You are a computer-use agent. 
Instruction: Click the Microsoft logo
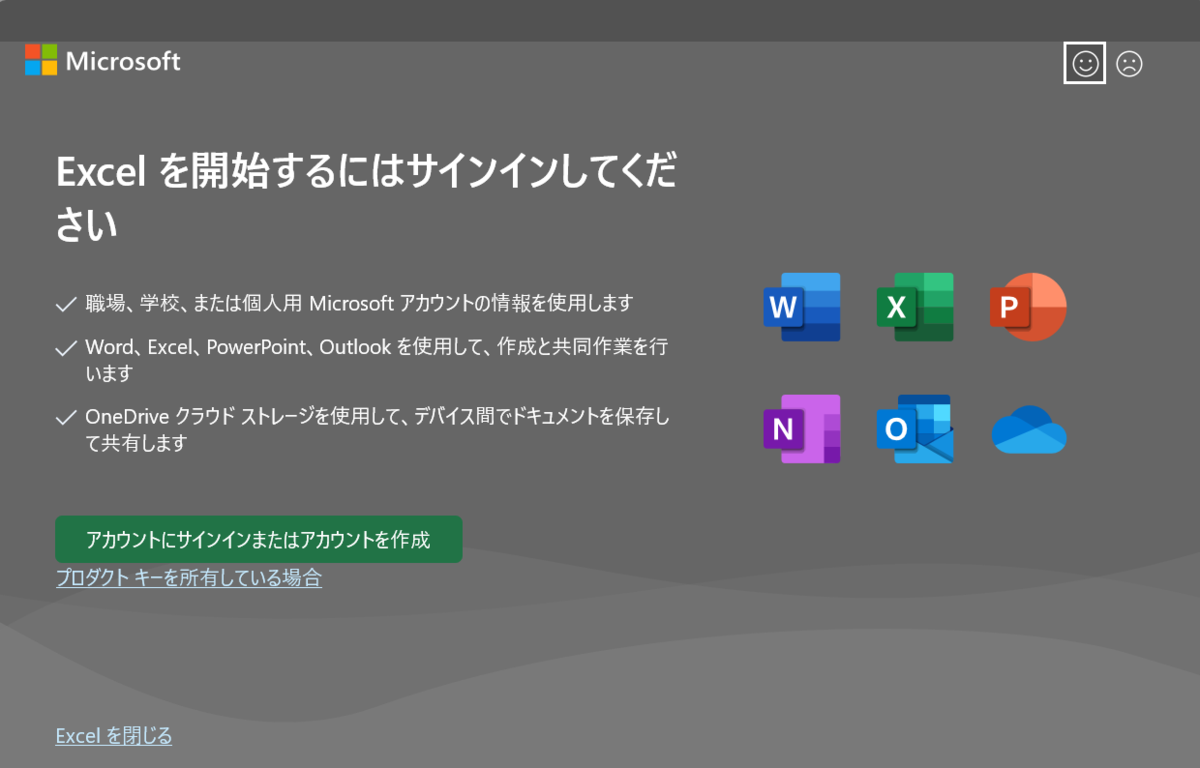point(103,60)
